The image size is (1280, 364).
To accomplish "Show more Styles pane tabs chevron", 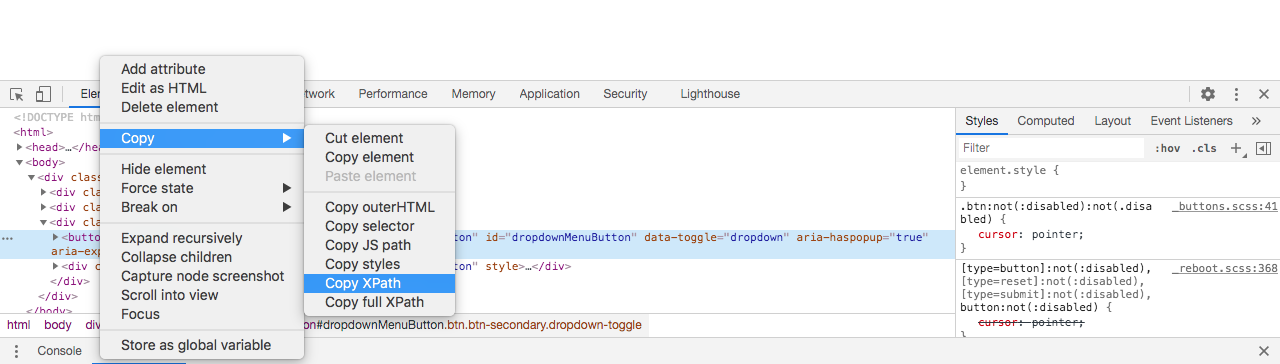I will coord(1257,121).
